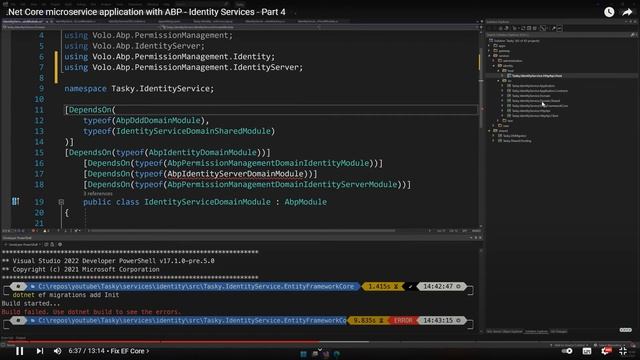Switch to the Git Changes bottom tab
Image resolution: width=640 pixels, height=360 pixels.
558,331
